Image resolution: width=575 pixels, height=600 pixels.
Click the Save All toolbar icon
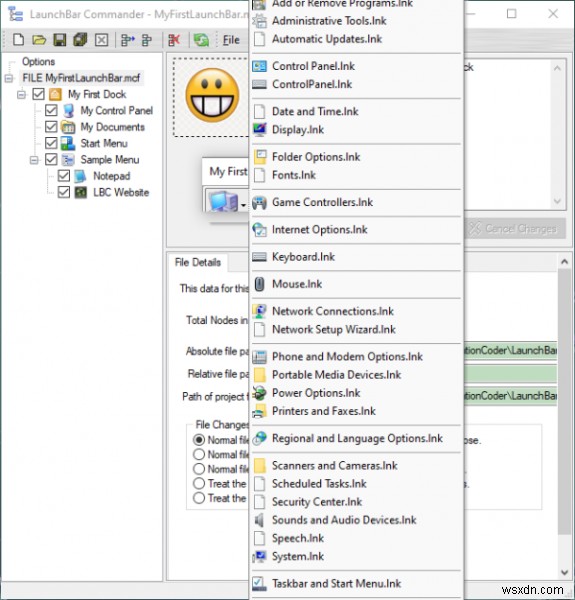coord(80,40)
